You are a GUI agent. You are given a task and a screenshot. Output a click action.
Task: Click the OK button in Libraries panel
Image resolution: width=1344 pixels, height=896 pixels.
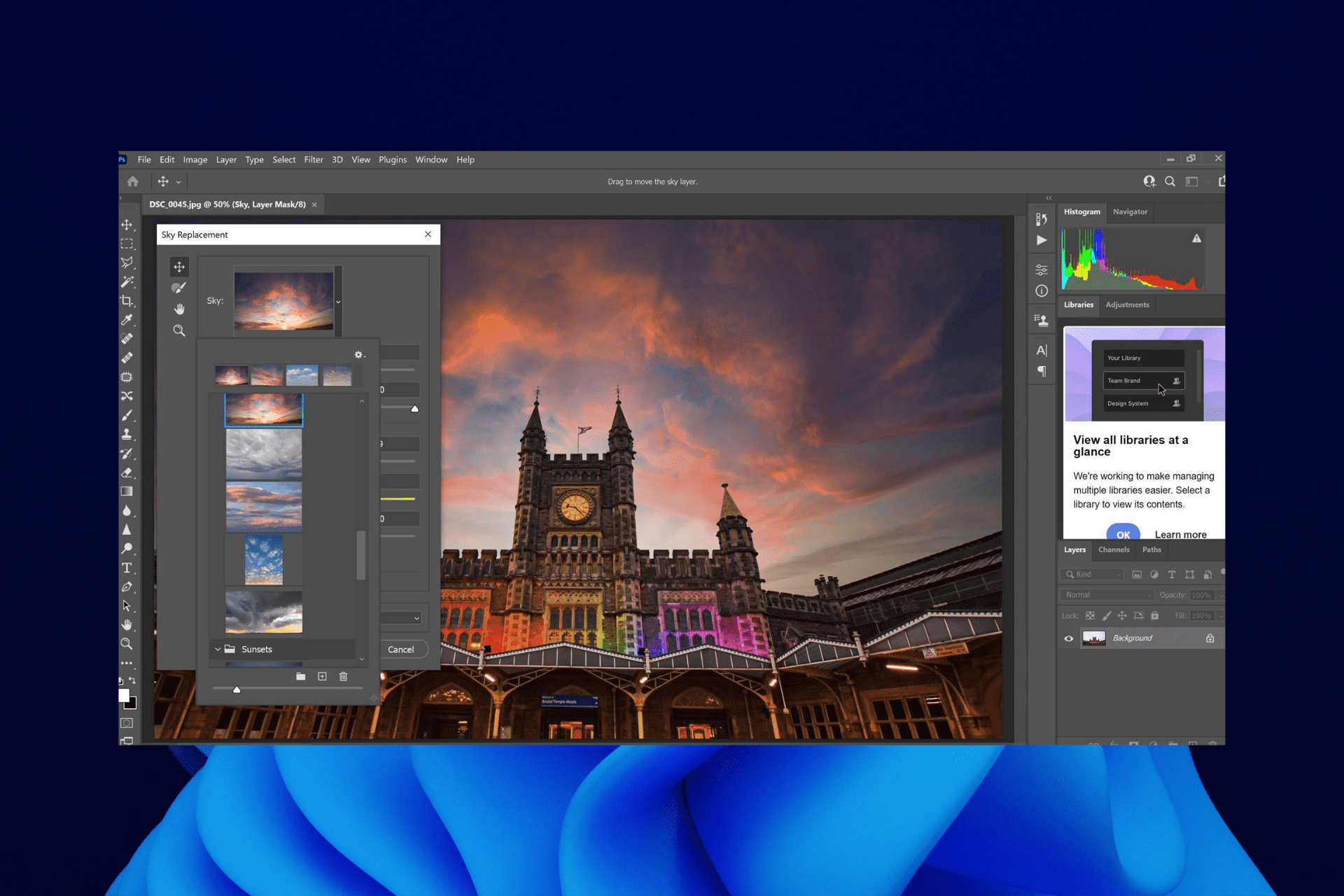coord(1122,534)
